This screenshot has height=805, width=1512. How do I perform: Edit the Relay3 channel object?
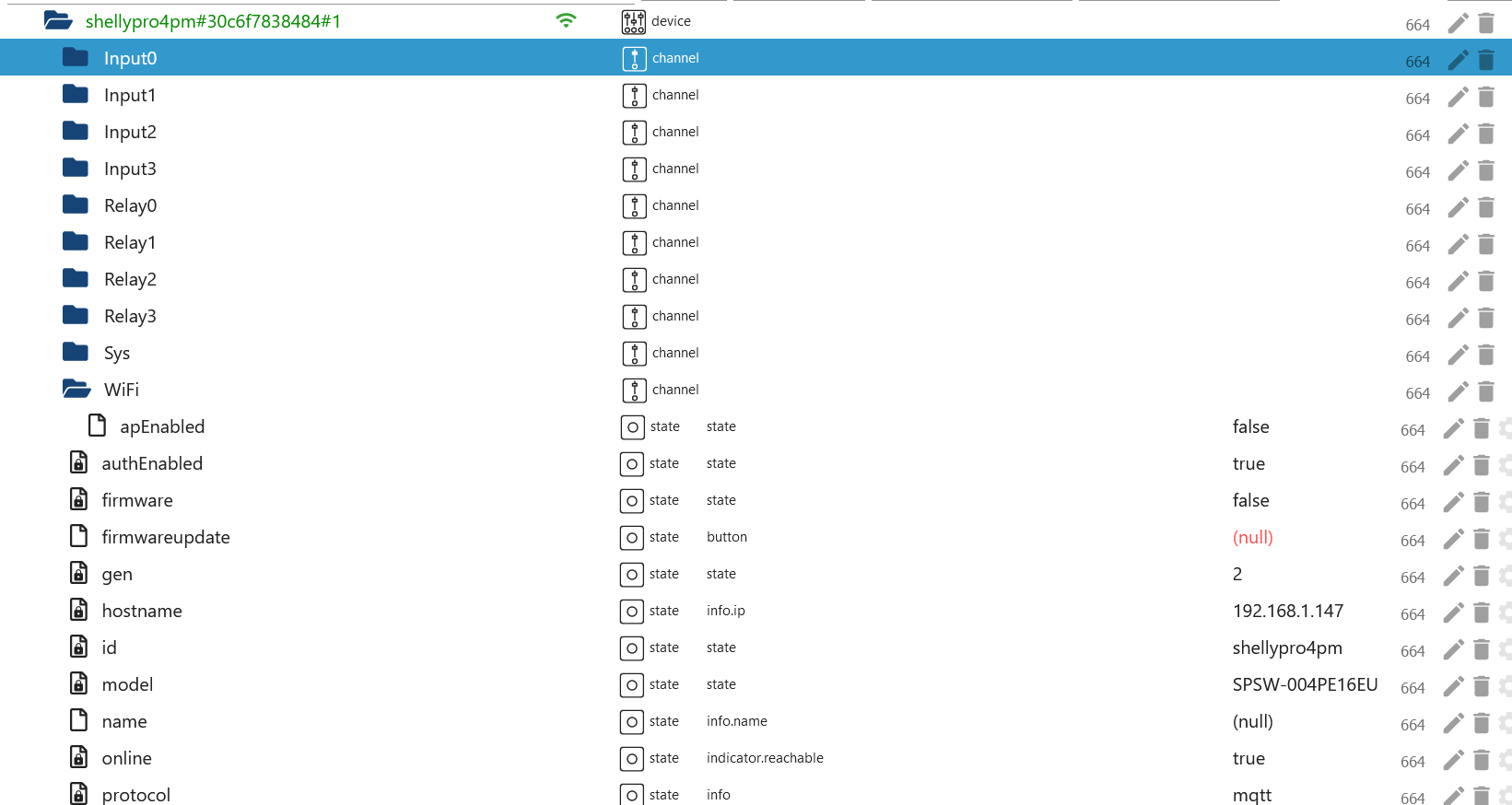coord(1458,318)
